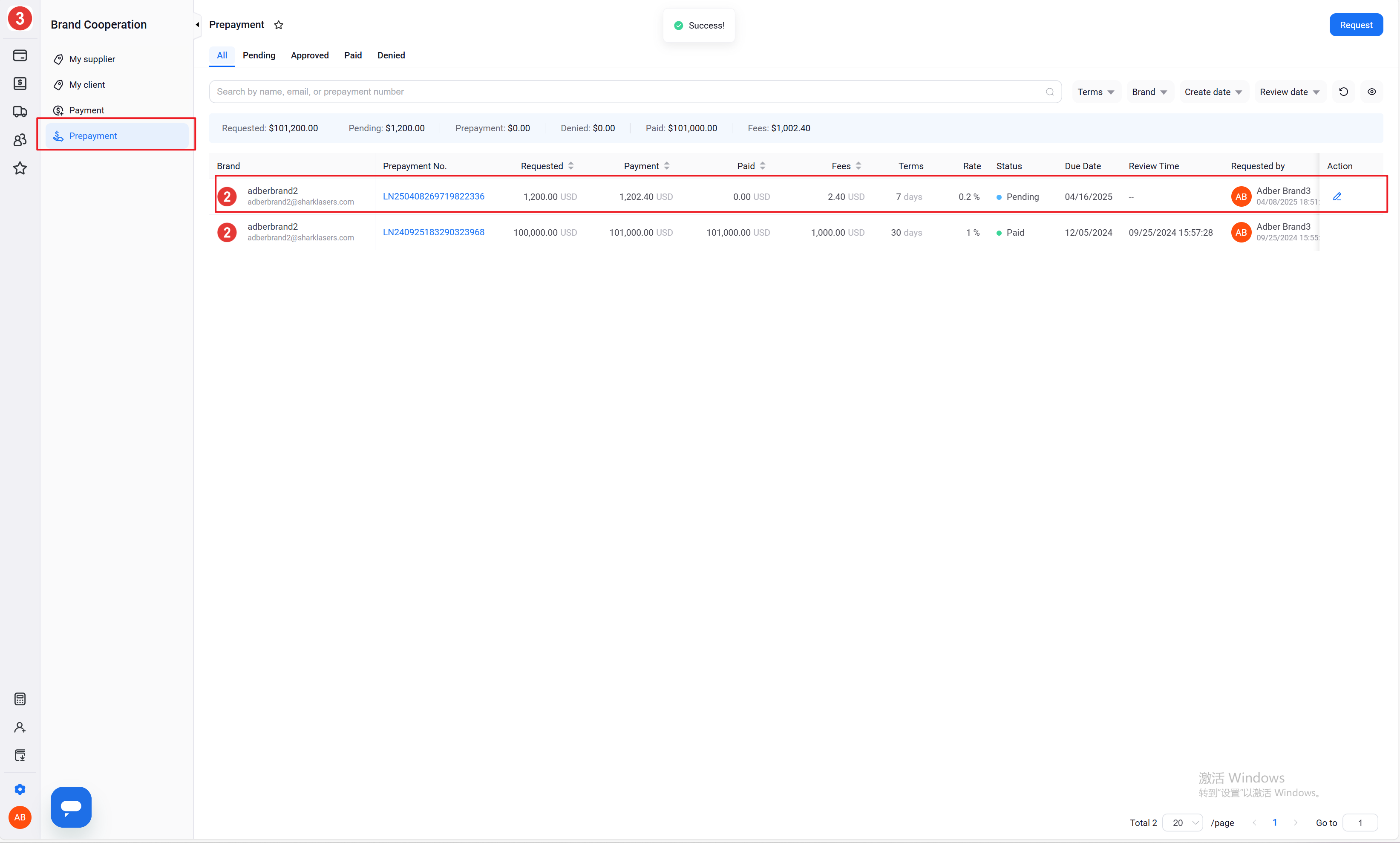Open prepayment LN240925183290323968

click(434, 232)
